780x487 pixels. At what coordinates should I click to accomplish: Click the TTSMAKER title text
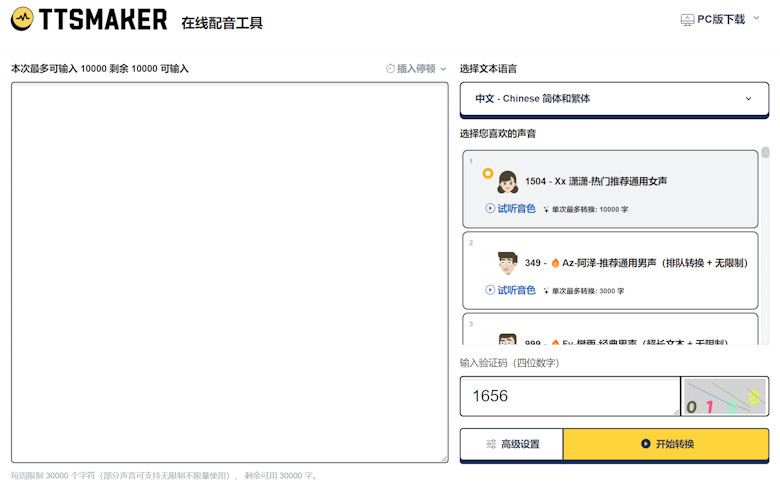[x=103, y=20]
